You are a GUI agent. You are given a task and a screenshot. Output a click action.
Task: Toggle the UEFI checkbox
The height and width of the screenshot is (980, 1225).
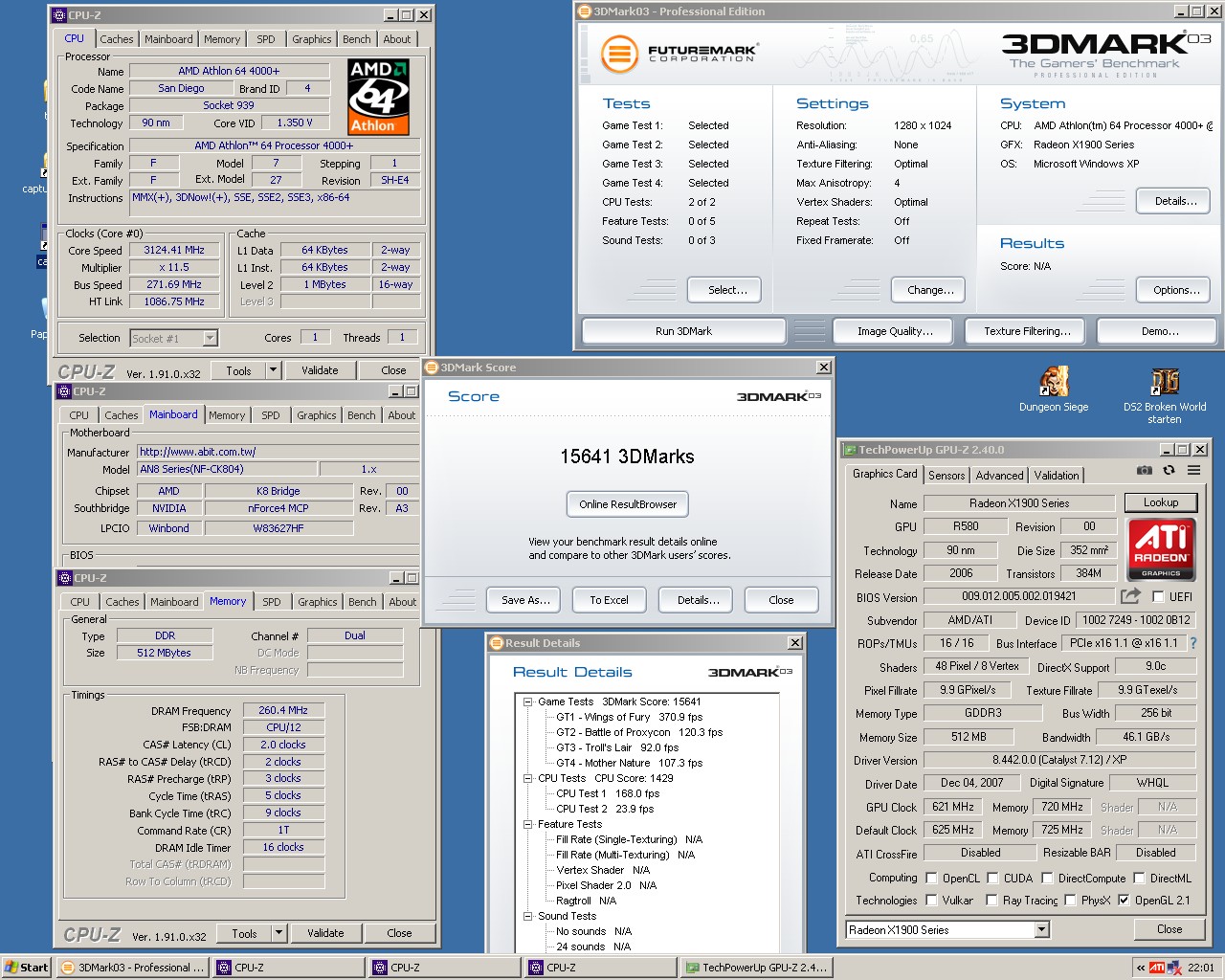[1158, 596]
